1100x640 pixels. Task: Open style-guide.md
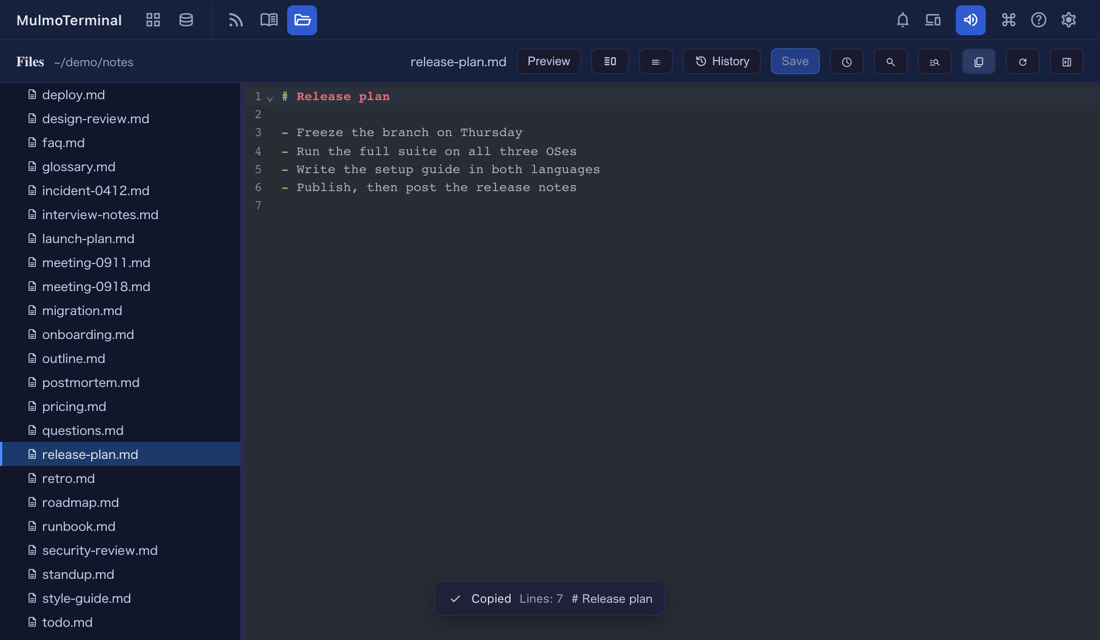coord(120,599)
